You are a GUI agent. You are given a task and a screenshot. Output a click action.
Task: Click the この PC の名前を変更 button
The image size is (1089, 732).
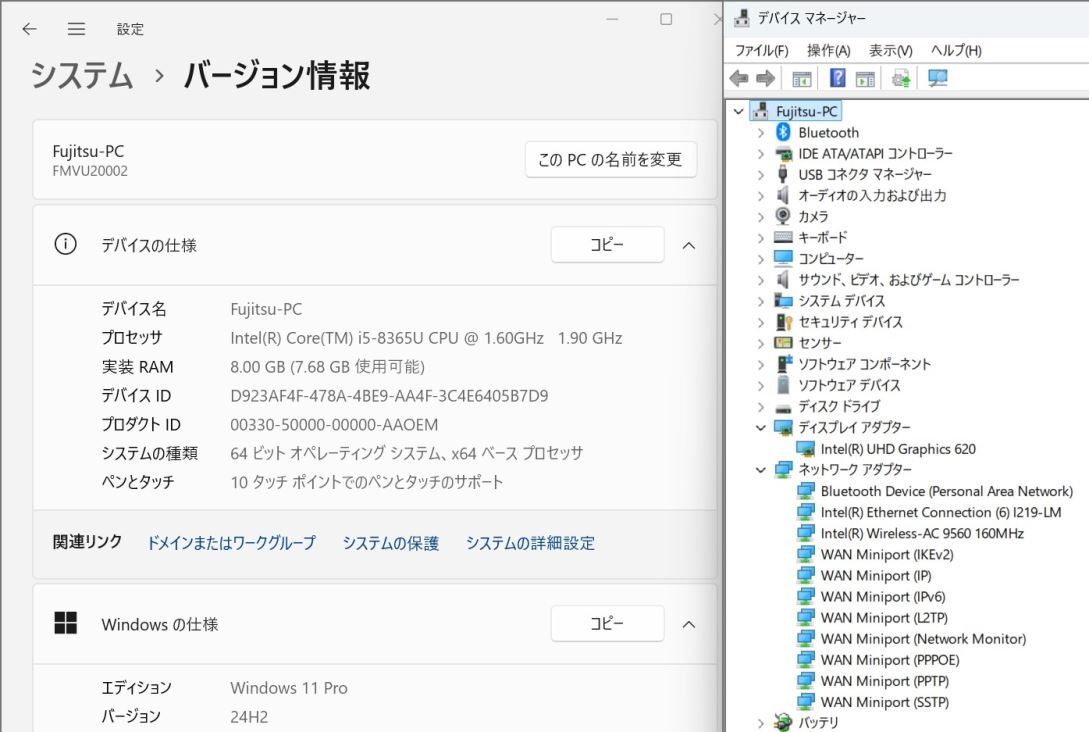pos(610,159)
